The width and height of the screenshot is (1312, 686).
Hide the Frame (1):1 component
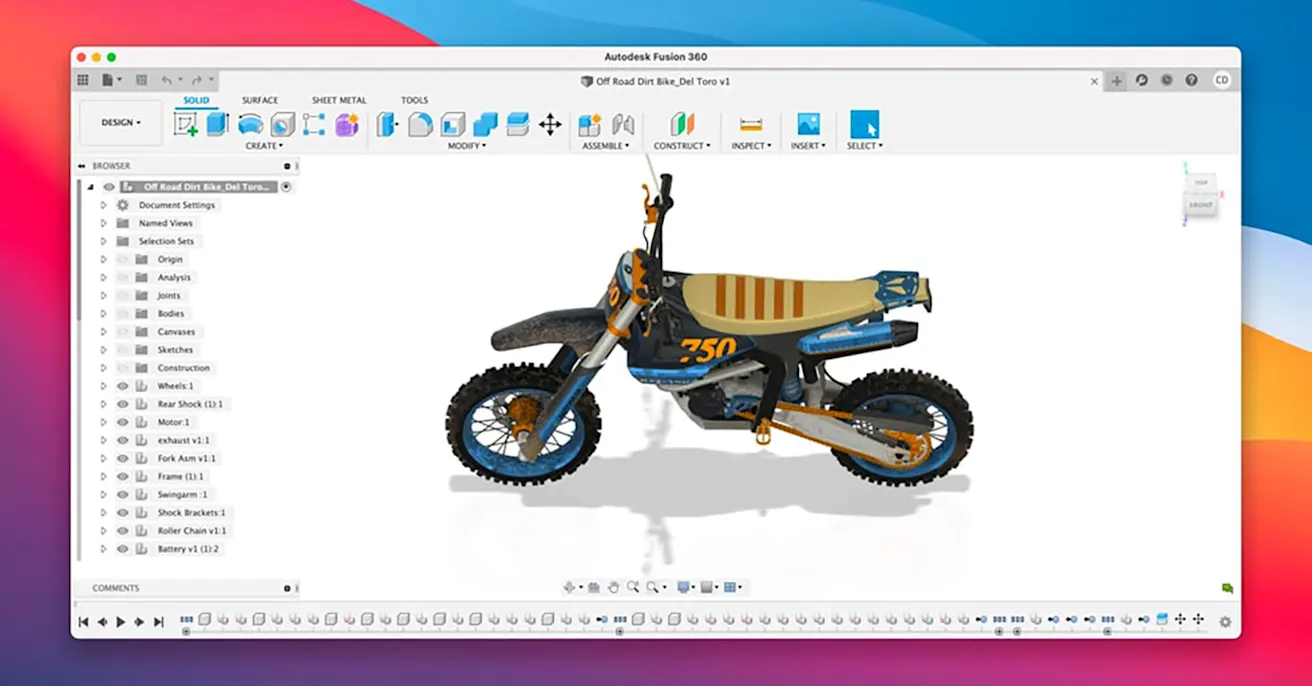(123, 477)
